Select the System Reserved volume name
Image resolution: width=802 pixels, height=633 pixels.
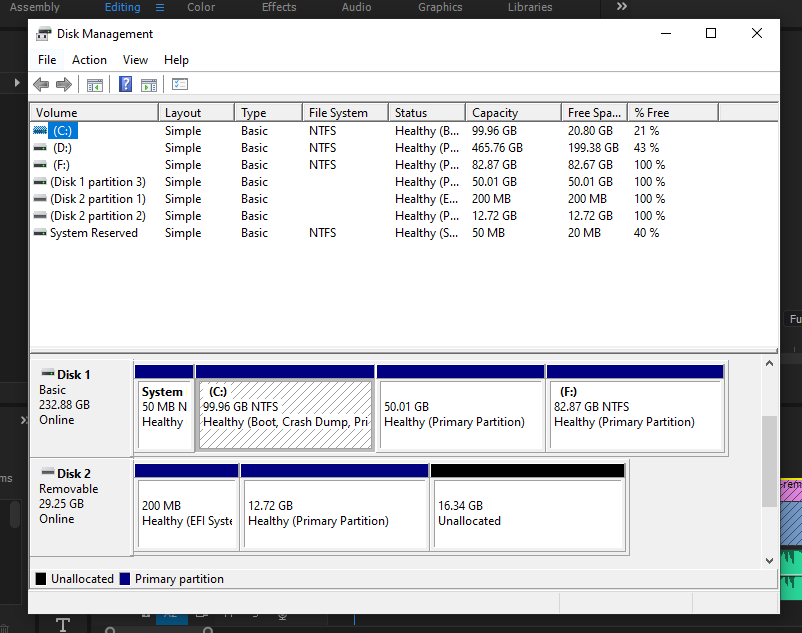pyautogui.click(x=94, y=233)
